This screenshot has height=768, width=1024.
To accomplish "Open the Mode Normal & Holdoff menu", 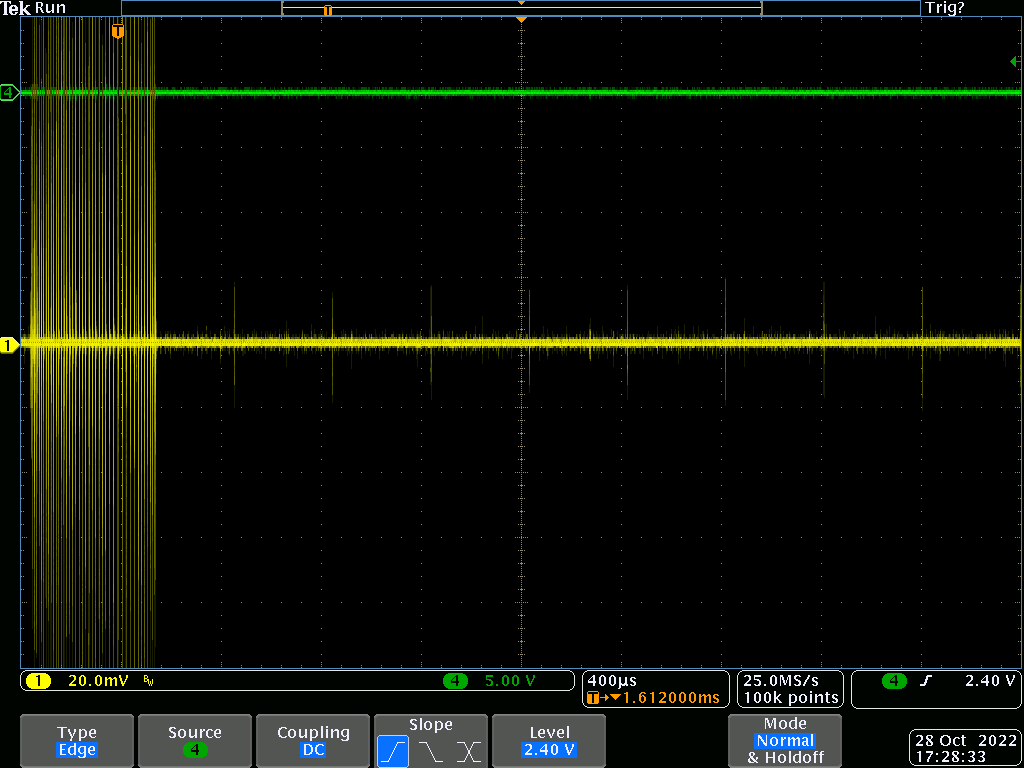I will pos(784,741).
